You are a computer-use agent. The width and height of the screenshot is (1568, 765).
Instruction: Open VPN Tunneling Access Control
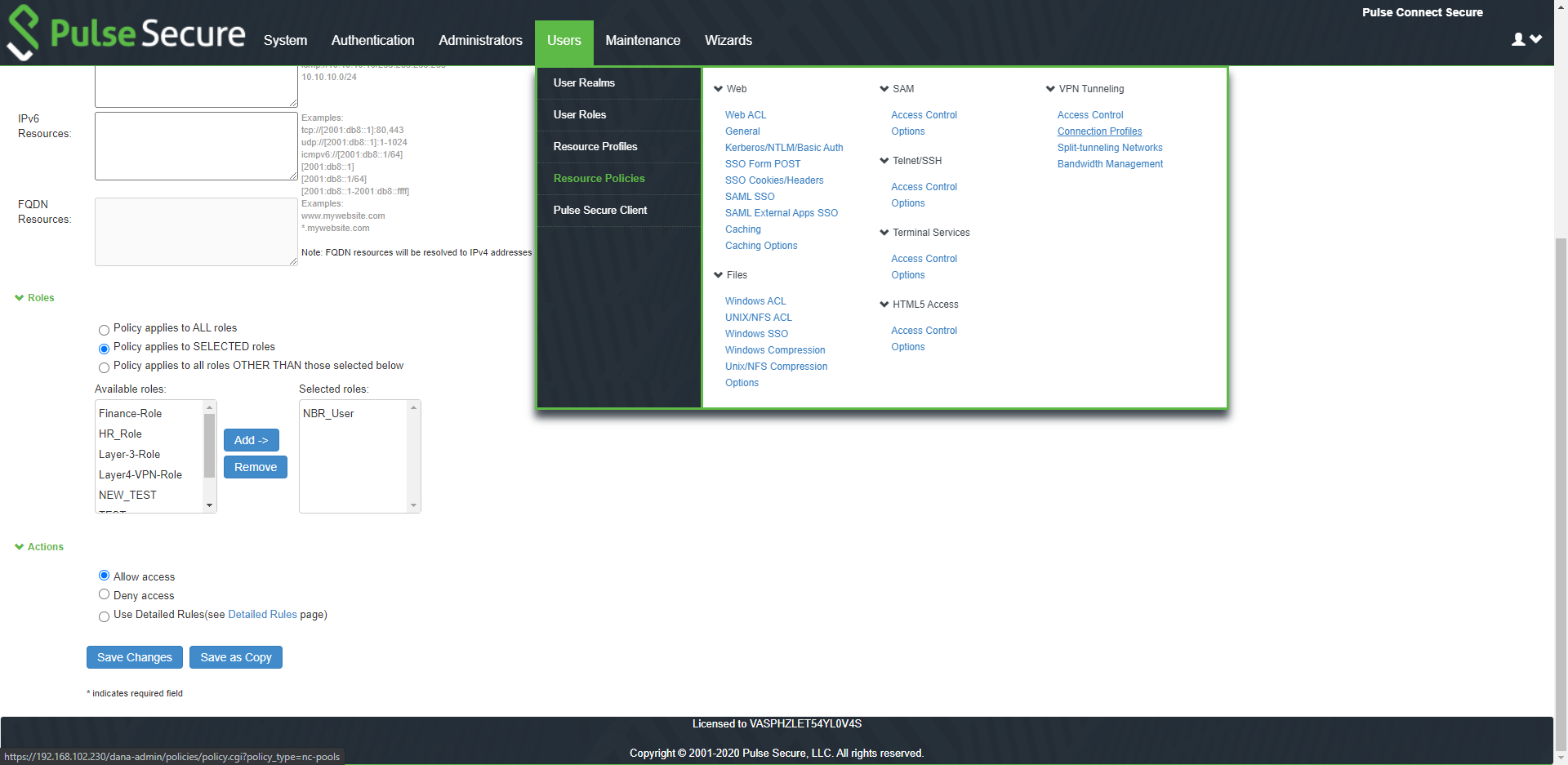coord(1090,115)
